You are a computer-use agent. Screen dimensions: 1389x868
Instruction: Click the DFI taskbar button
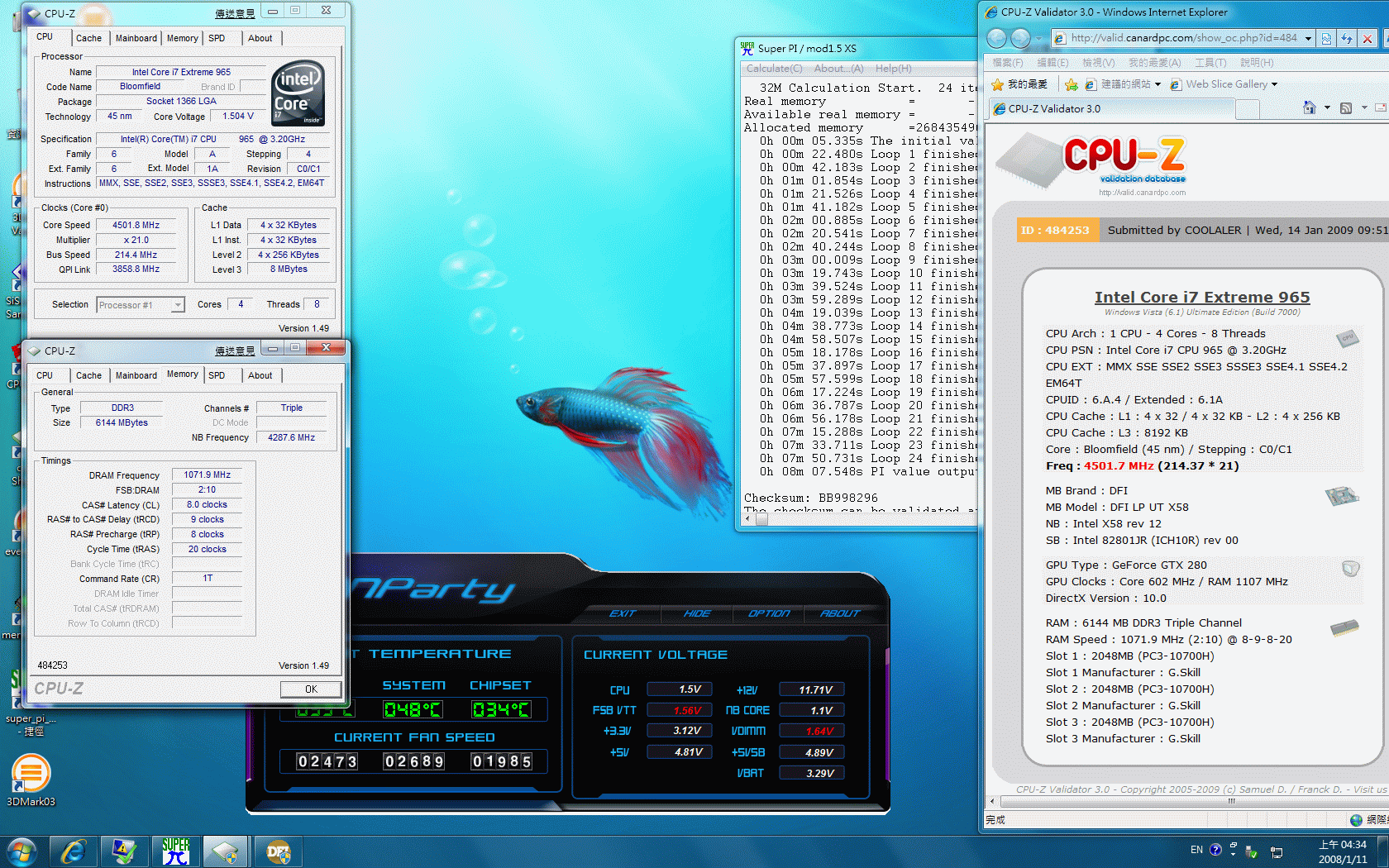click(x=279, y=851)
